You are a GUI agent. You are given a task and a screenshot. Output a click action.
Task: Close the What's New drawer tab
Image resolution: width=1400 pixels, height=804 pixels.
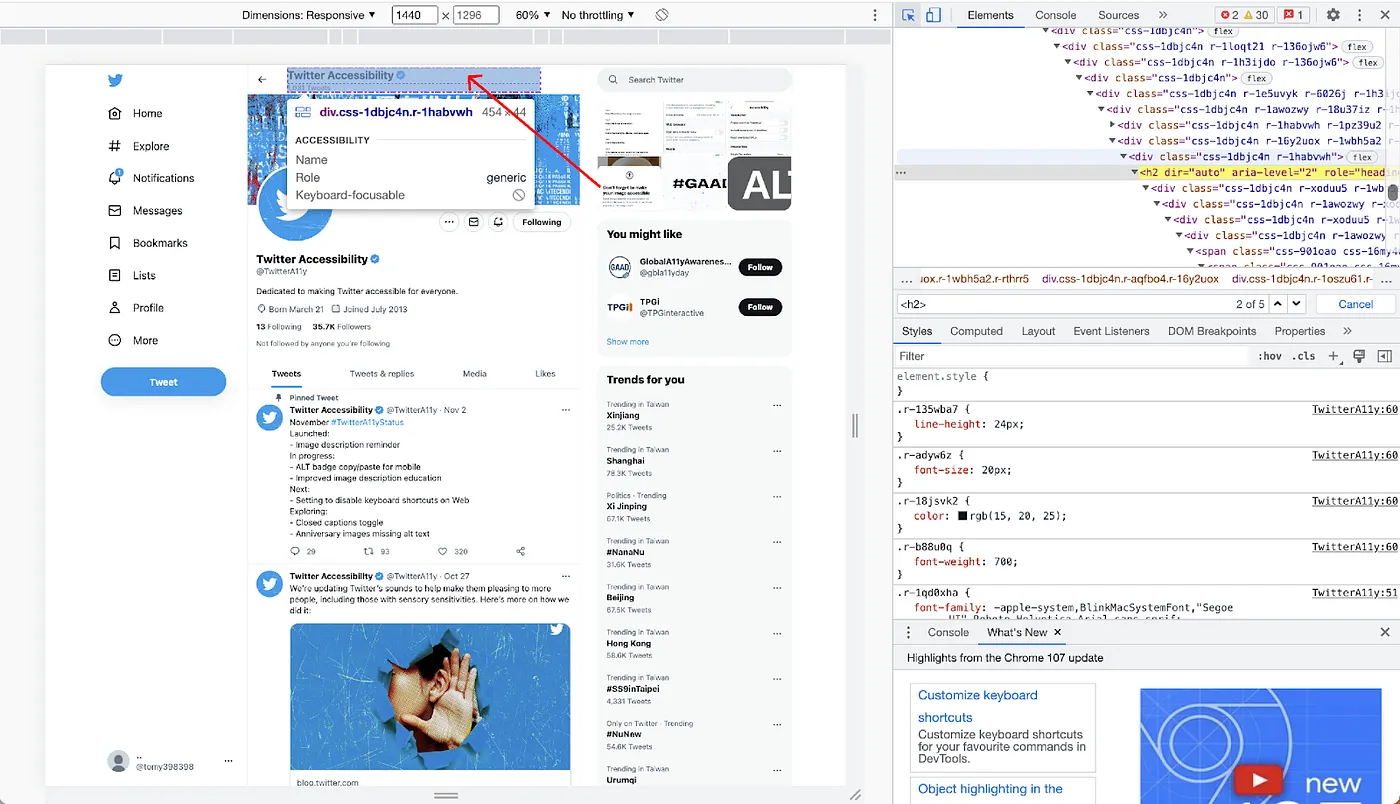pos(1057,632)
